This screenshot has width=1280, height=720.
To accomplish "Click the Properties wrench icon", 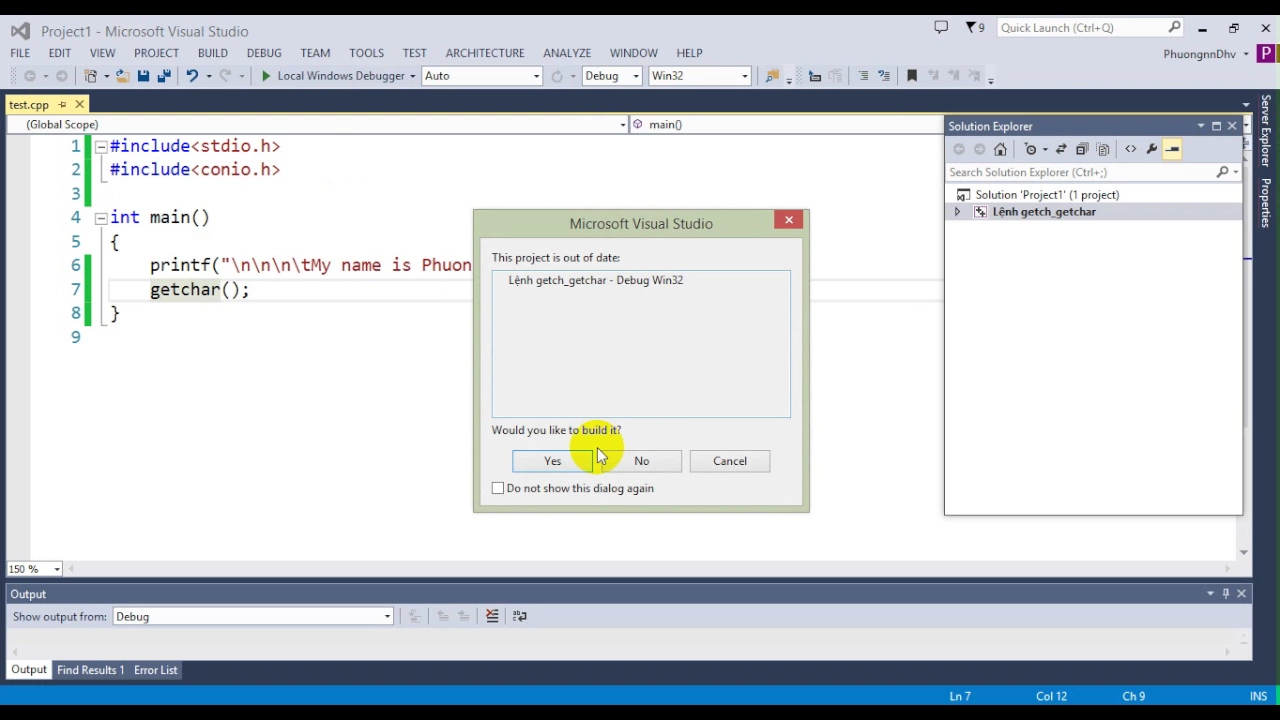I will [x=1152, y=149].
